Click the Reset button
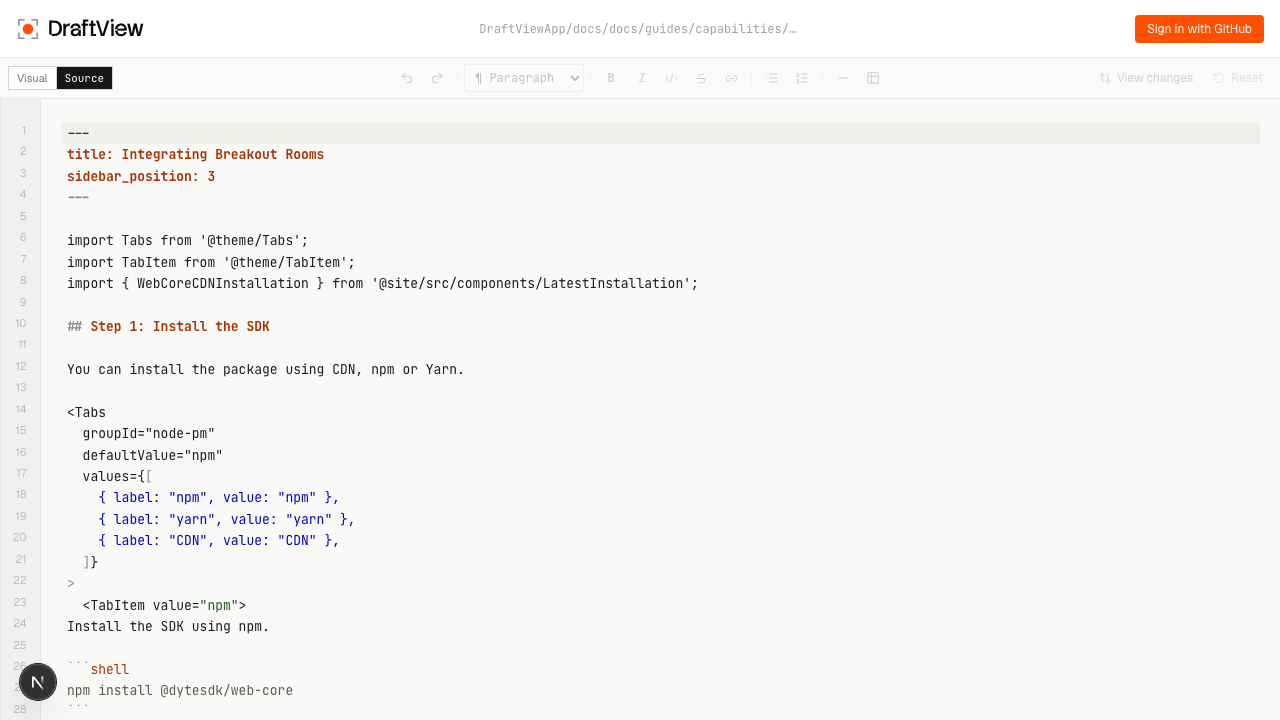Image resolution: width=1280 pixels, height=720 pixels. (1238, 78)
